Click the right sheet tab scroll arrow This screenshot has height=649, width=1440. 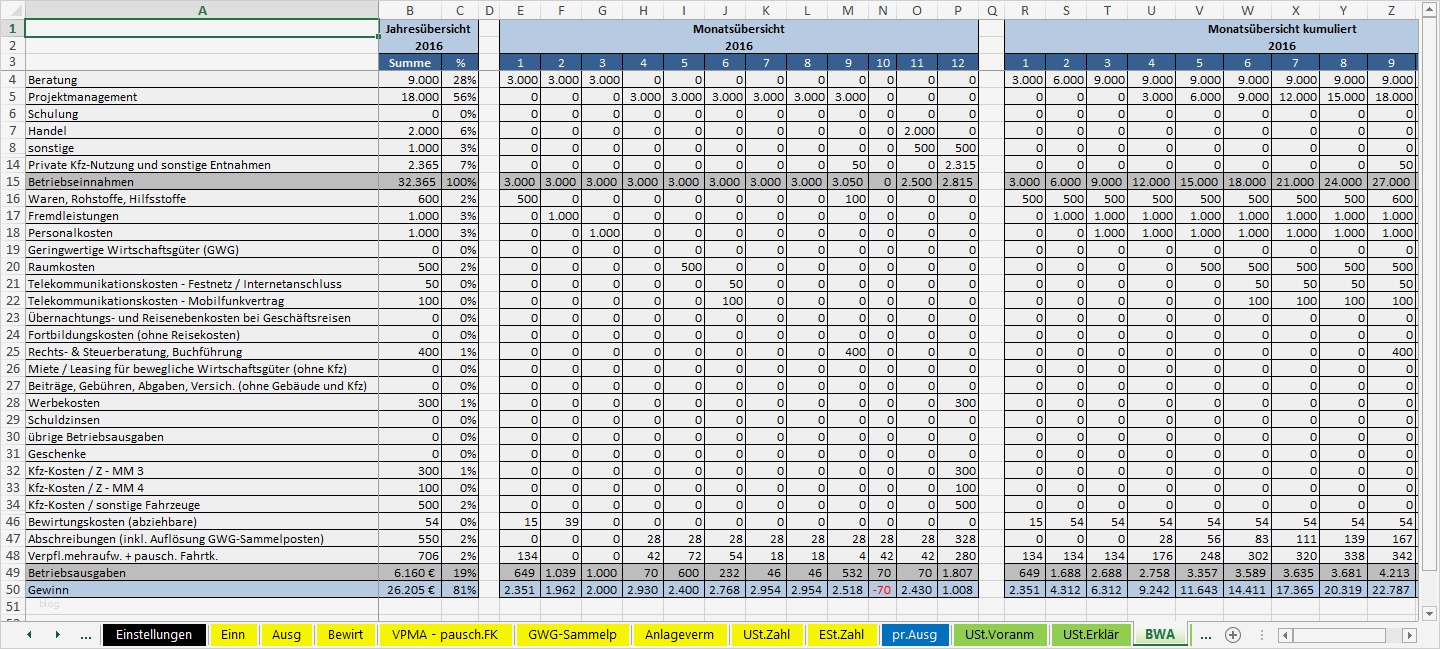pyautogui.click(x=55, y=634)
